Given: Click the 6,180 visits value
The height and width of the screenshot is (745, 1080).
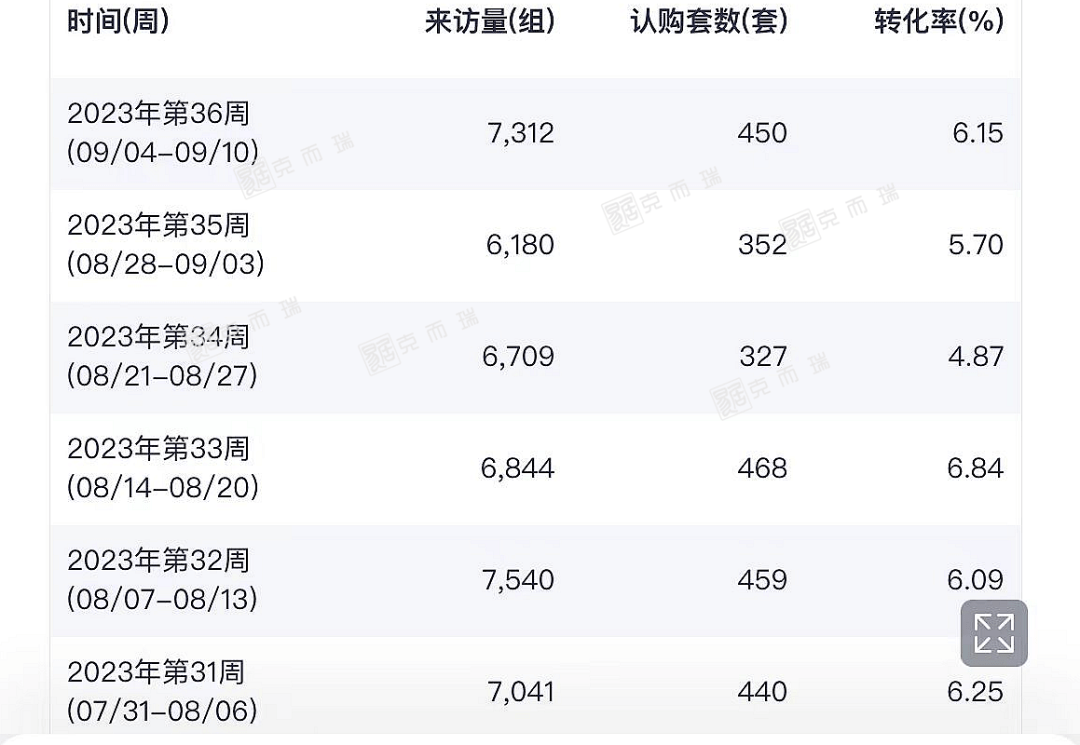Looking at the screenshot, I should pos(520,245).
